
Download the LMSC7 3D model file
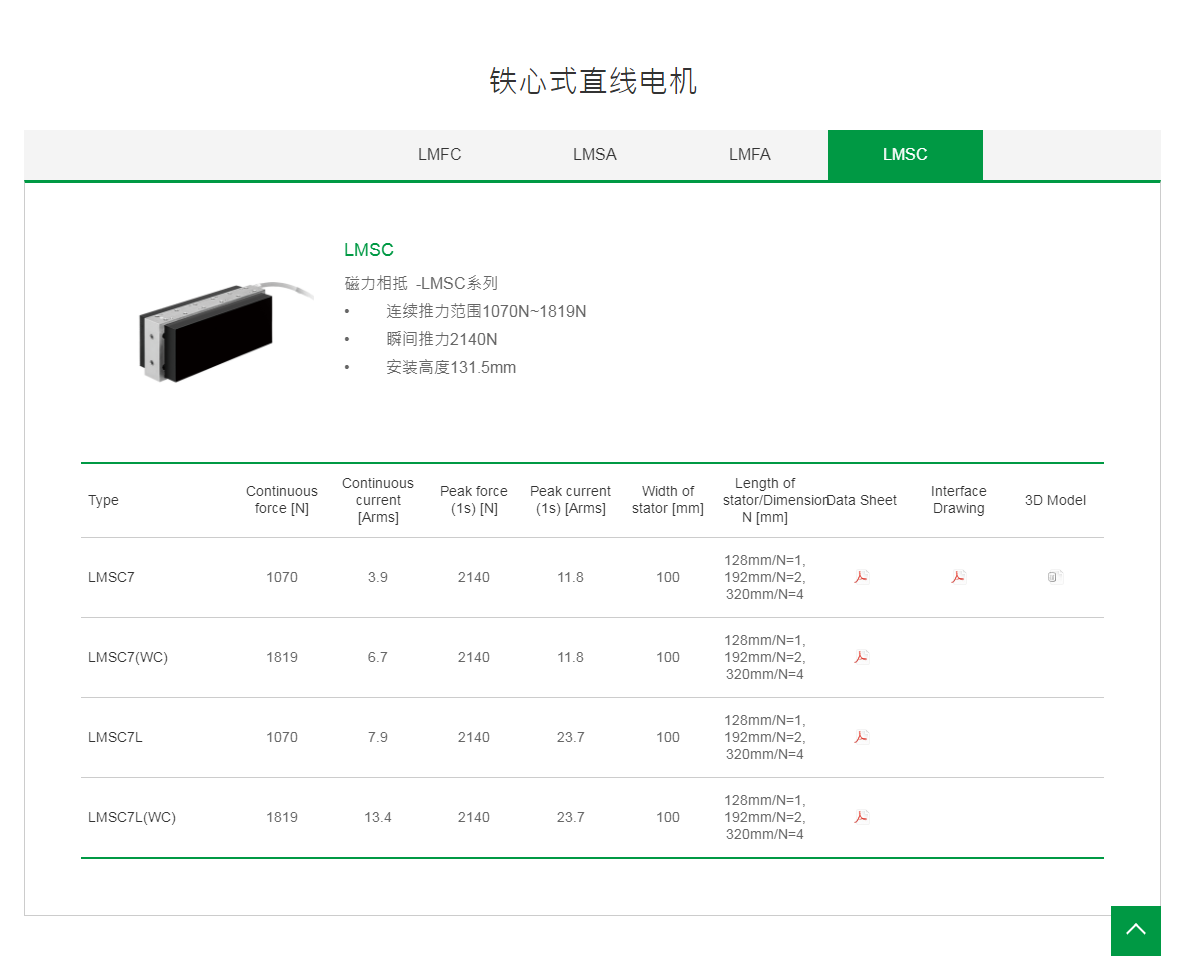tap(1054, 577)
